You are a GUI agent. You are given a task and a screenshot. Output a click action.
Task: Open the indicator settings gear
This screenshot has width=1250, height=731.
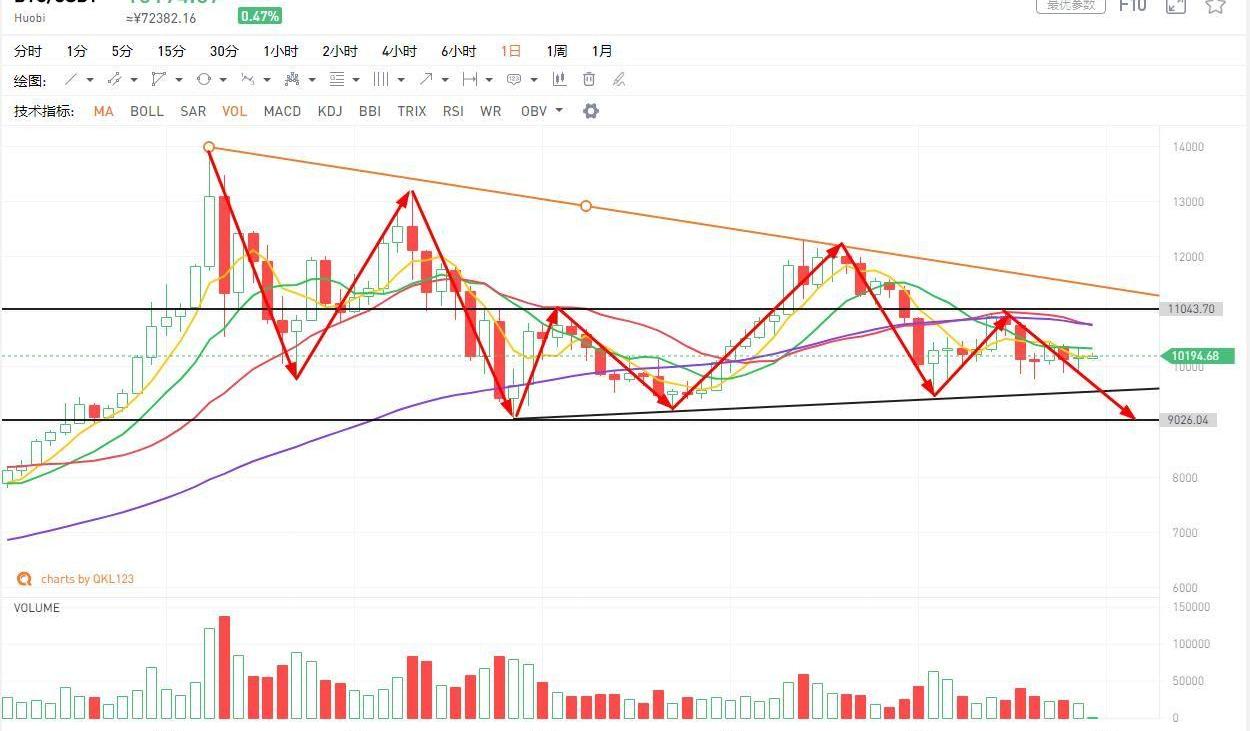pyautogui.click(x=591, y=111)
